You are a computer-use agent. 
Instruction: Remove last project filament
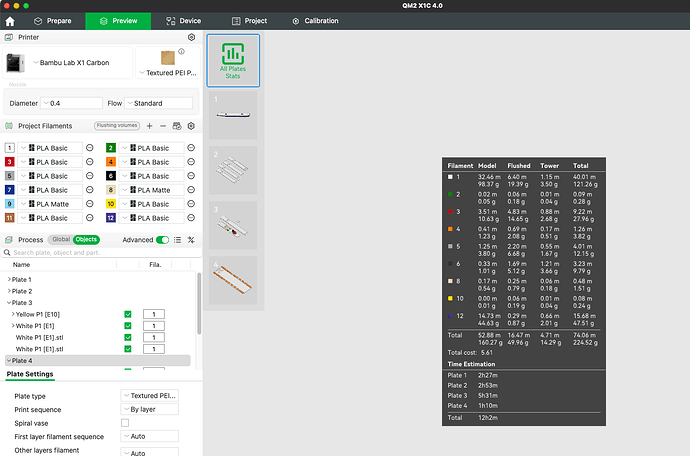tap(163, 126)
